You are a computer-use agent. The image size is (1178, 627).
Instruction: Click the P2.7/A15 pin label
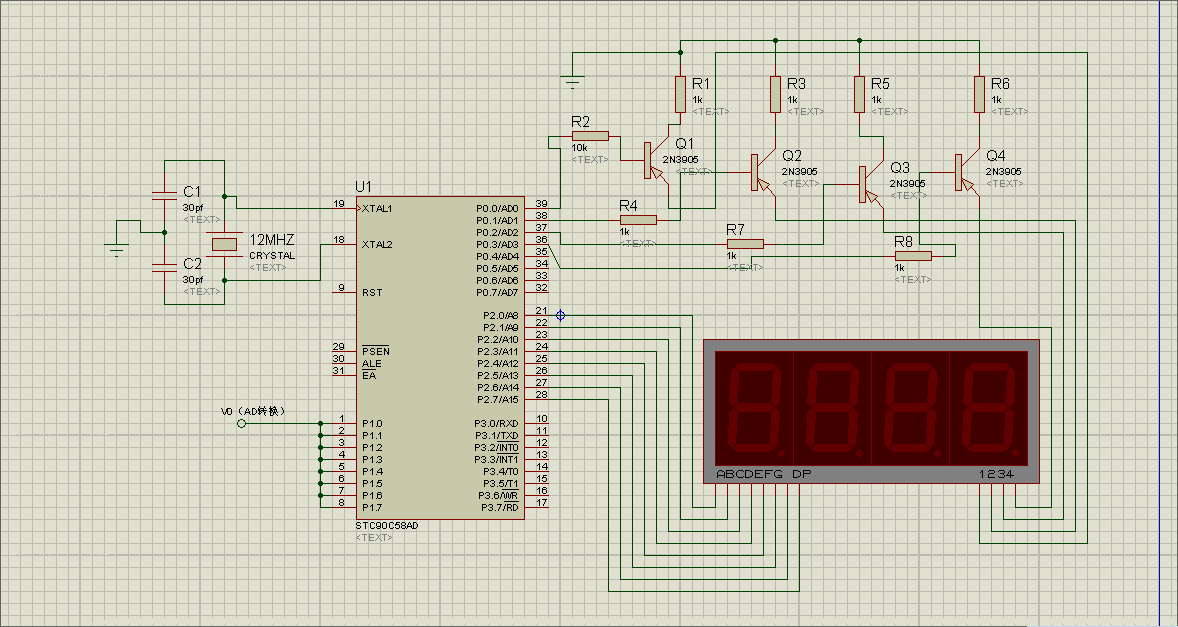pyautogui.click(x=498, y=399)
